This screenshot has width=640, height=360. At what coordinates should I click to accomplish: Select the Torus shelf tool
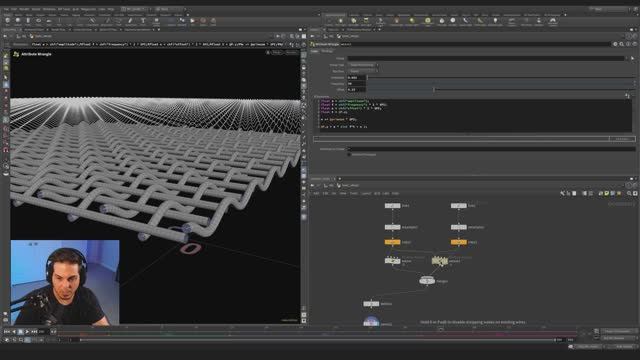[x=38, y=21]
